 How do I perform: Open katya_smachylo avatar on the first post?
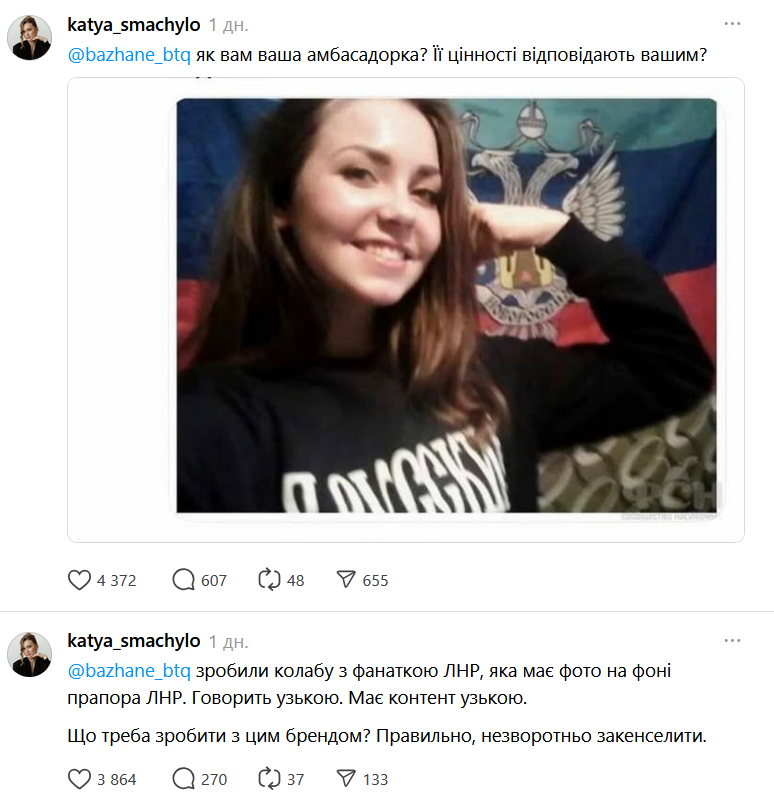pyautogui.click(x=29, y=38)
